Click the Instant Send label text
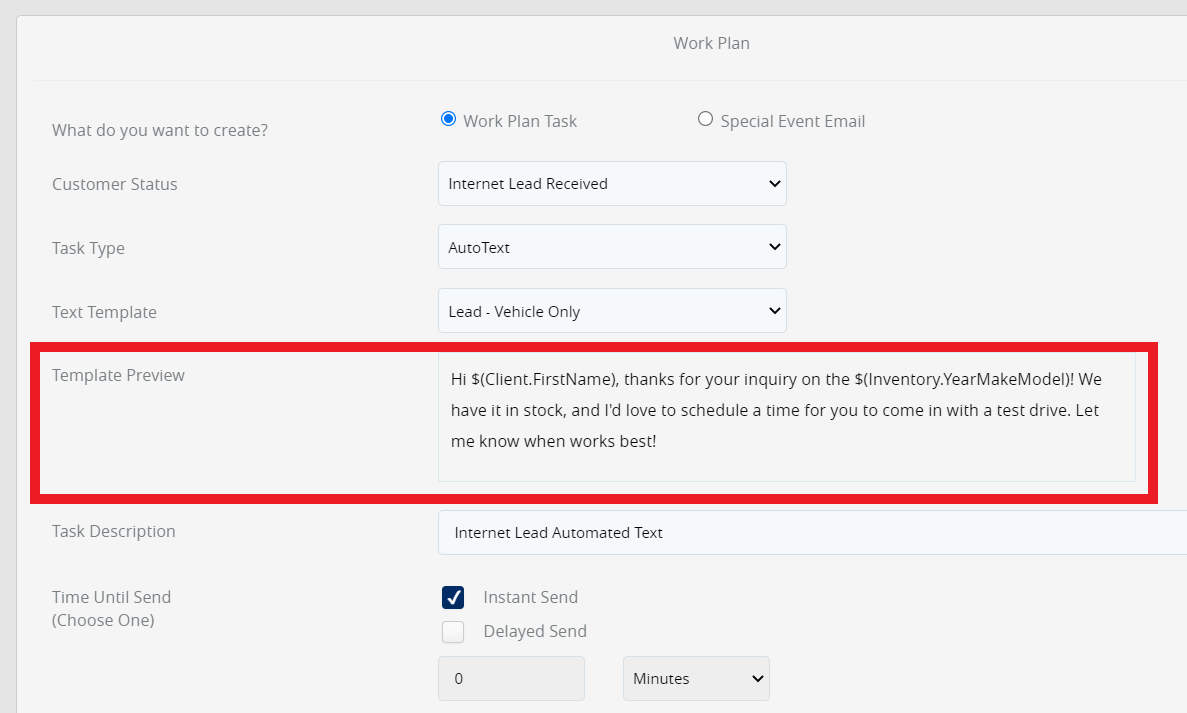The width and height of the screenshot is (1187, 713). coord(531,597)
